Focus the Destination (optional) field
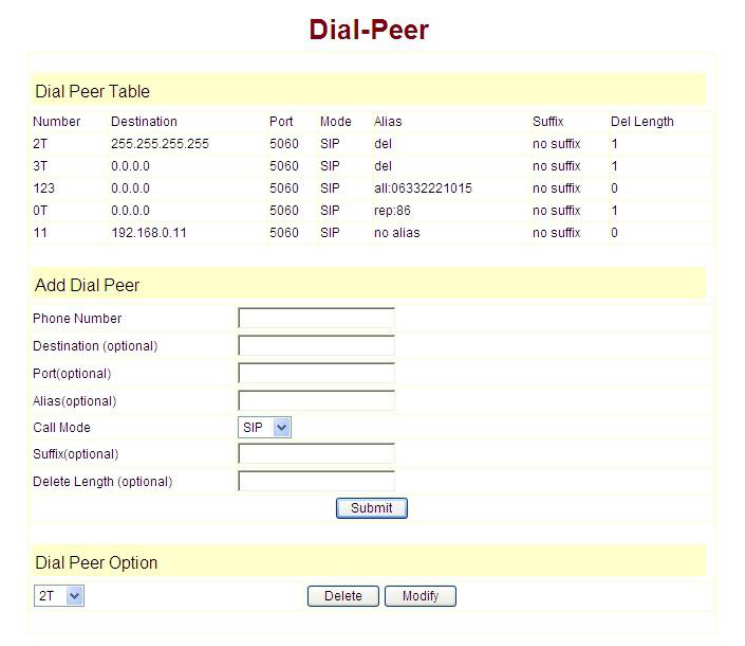 316,345
